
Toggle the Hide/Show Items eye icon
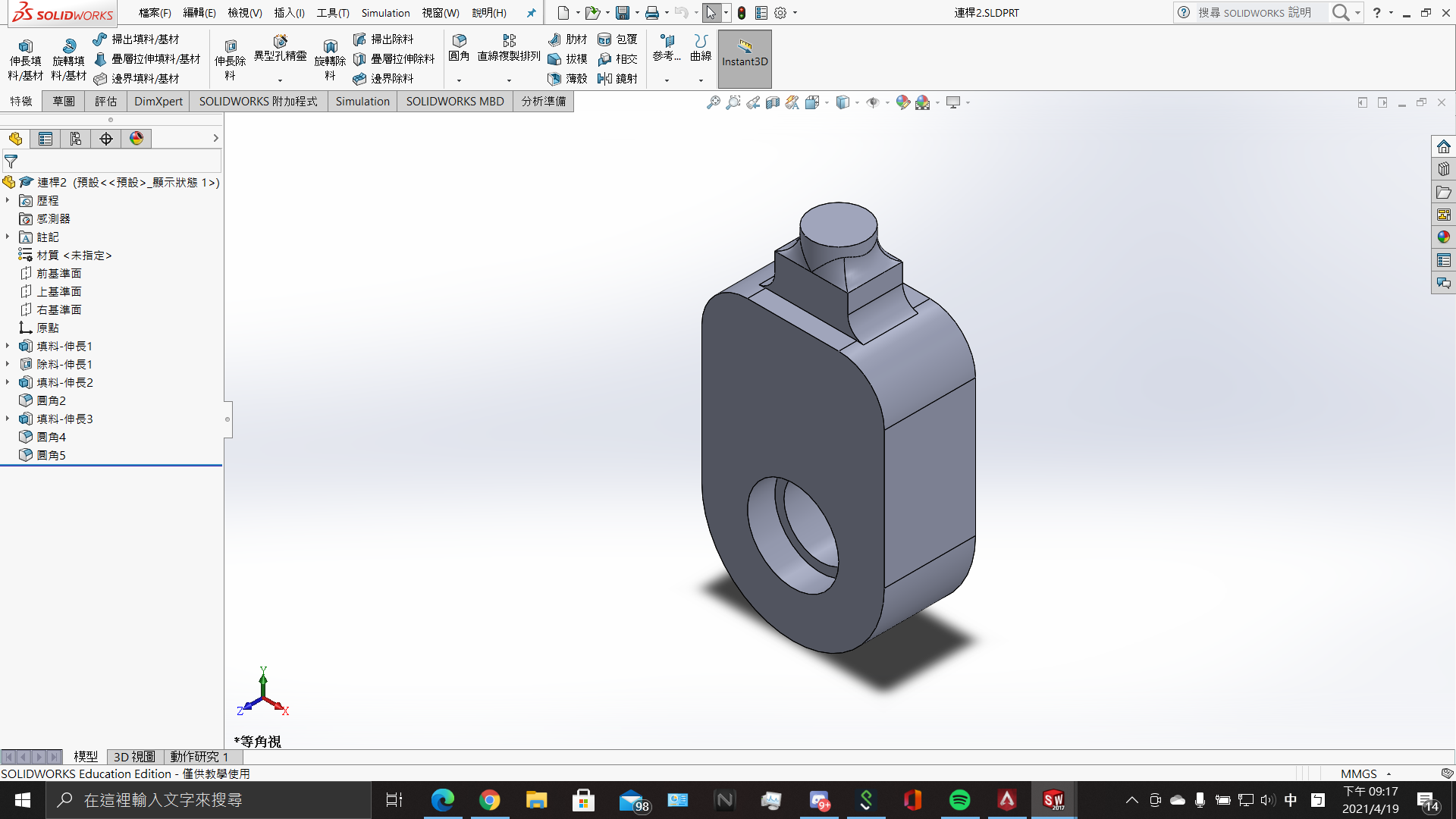(x=873, y=102)
